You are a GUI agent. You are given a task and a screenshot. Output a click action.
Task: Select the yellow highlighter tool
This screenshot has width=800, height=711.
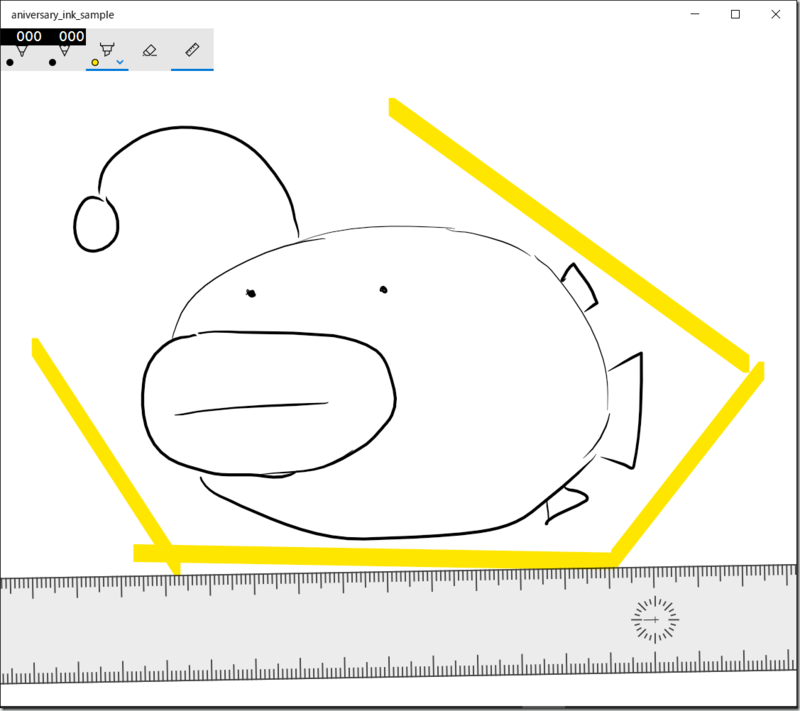pyautogui.click(x=107, y=50)
